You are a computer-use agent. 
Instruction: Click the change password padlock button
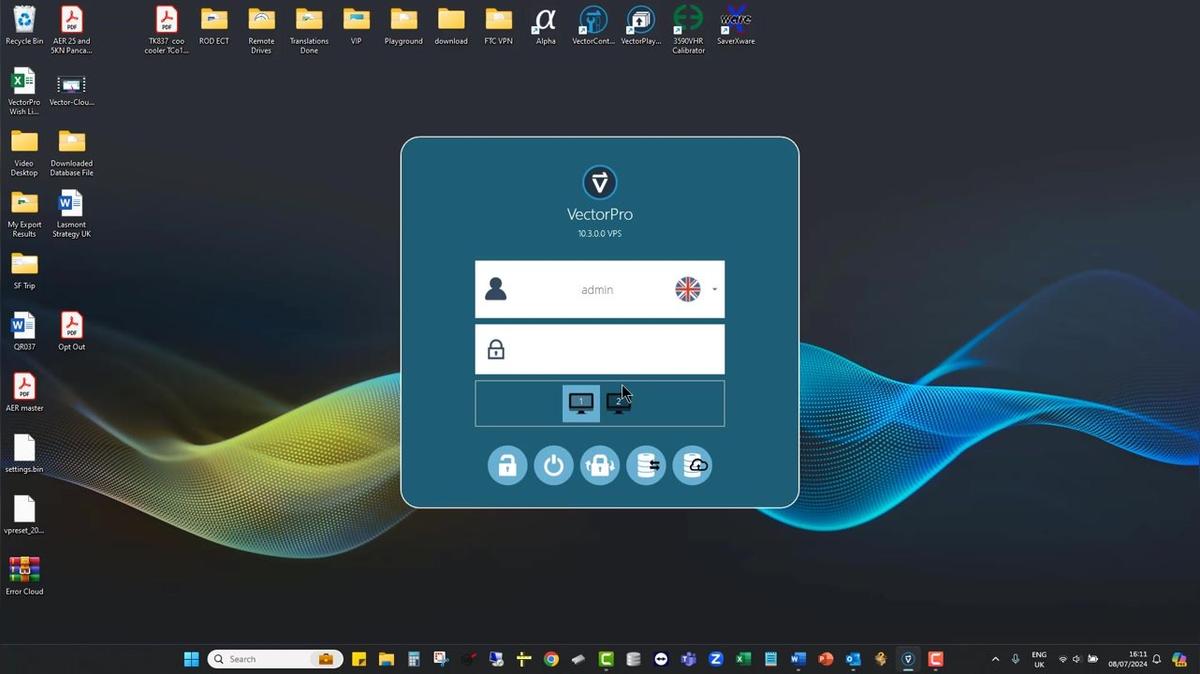pos(599,465)
